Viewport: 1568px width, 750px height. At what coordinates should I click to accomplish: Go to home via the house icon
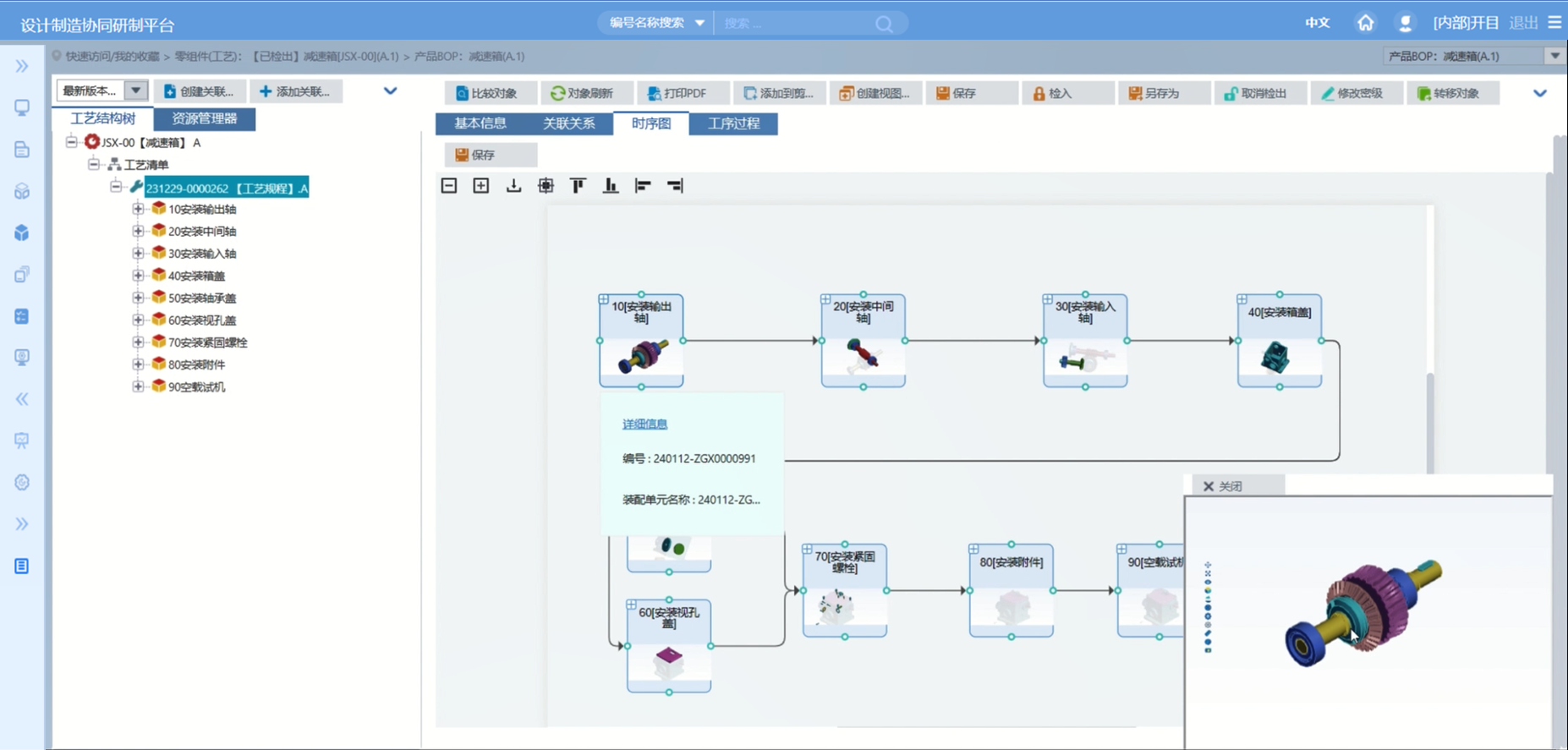pos(1365,23)
